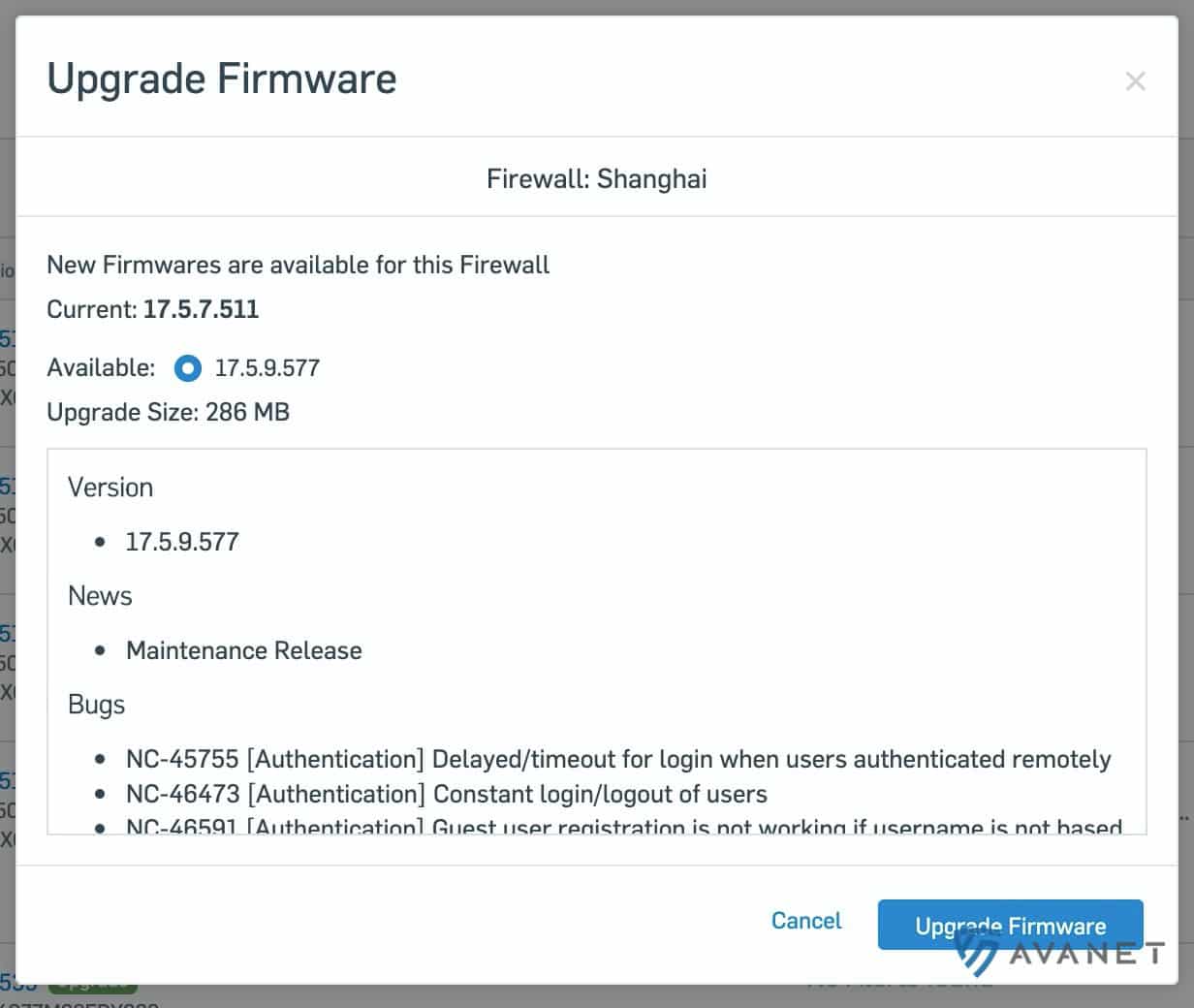Click the News heading in release notes
This screenshot has width=1194, height=1008.
pos(100,596)
